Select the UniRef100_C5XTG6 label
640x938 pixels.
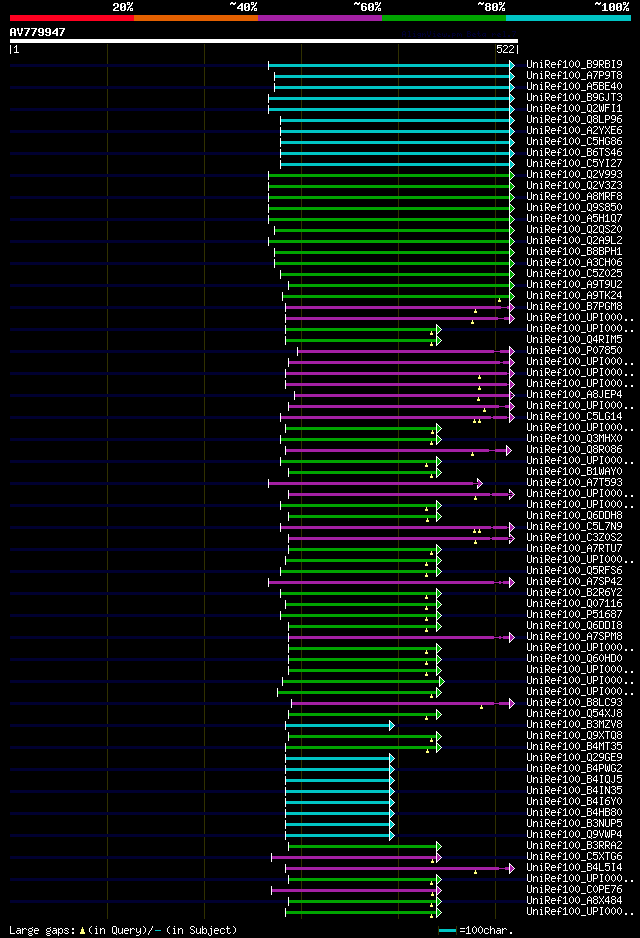(574, 857)
